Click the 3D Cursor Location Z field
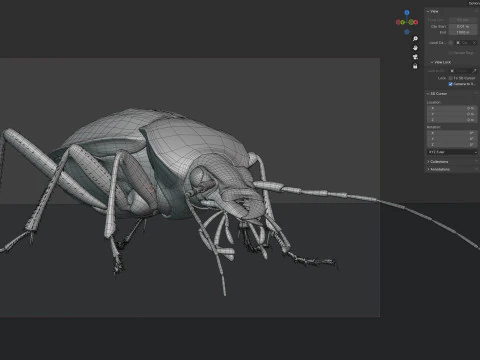 tap(452, 120)
